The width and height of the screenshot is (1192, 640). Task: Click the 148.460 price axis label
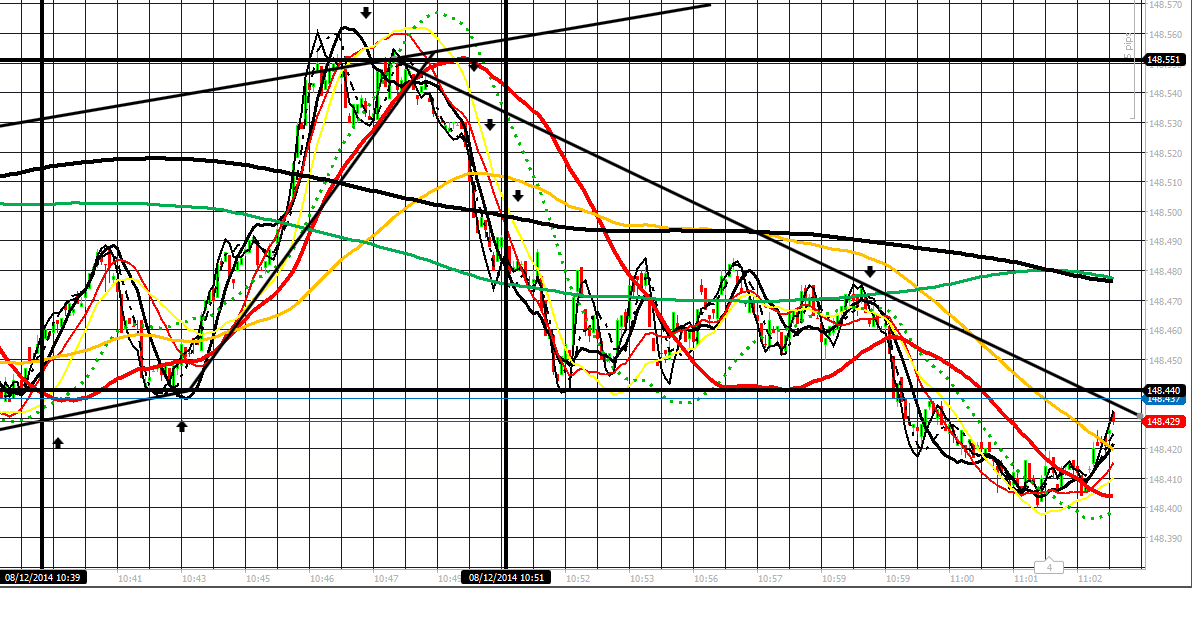tap(1165, 331)
